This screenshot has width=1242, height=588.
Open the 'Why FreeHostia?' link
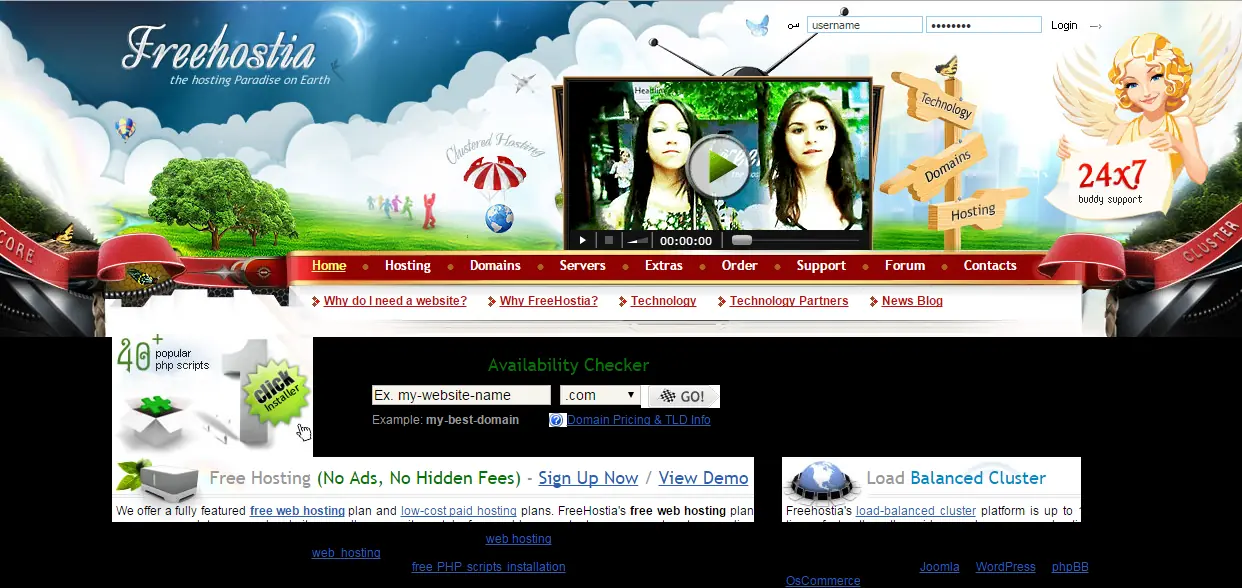point(549,301)
